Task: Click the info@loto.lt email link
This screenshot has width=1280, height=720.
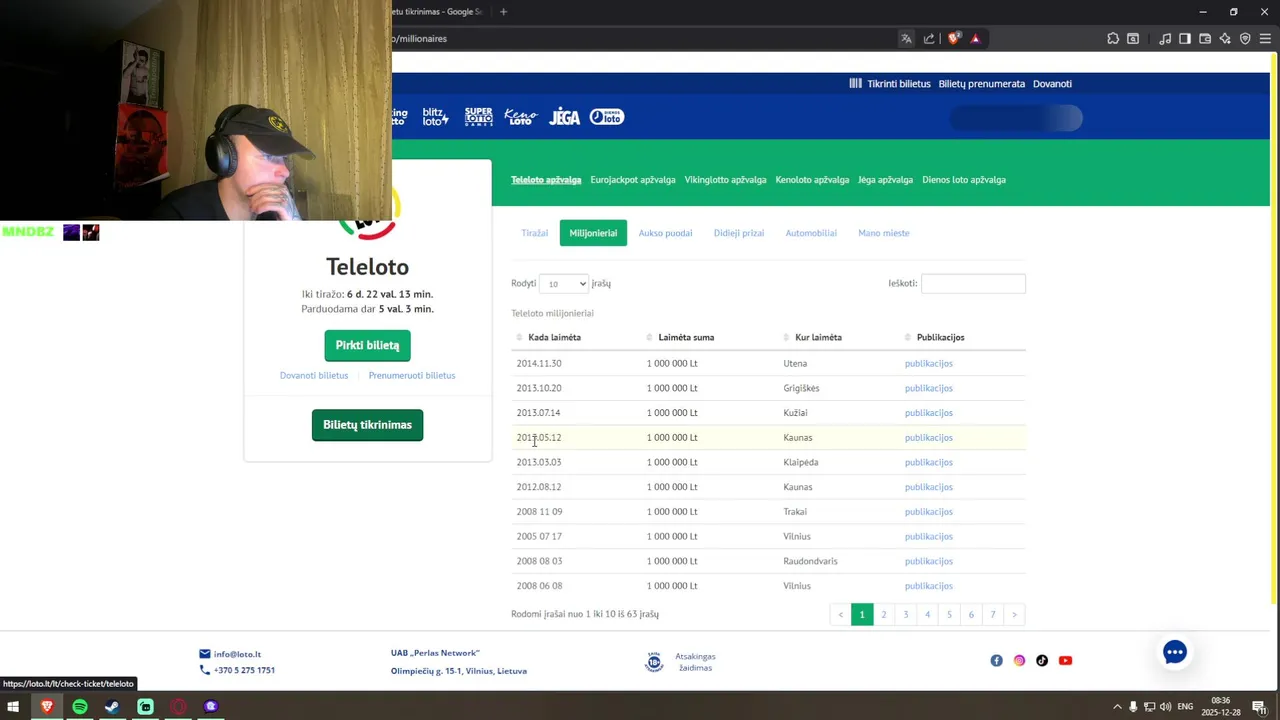Action: point(237,654)
